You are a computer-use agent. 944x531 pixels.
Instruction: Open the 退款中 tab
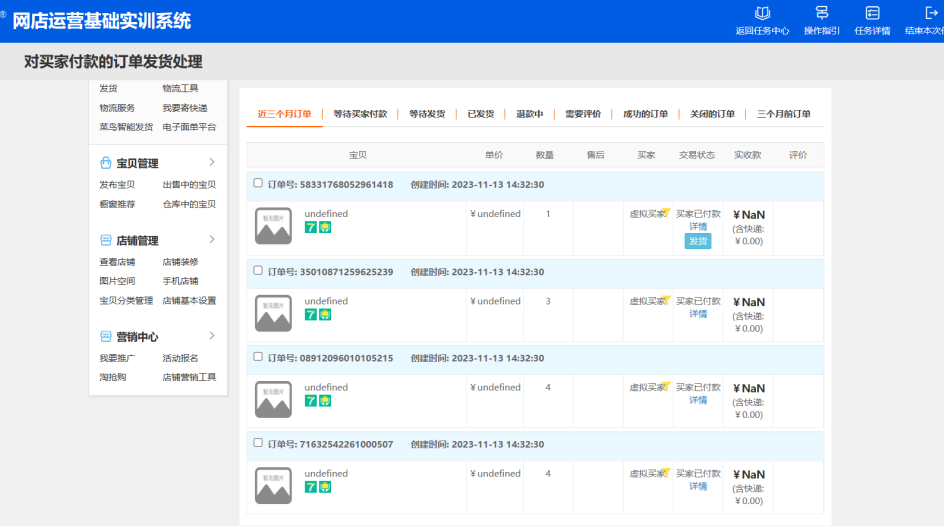(x=530, y=114)
